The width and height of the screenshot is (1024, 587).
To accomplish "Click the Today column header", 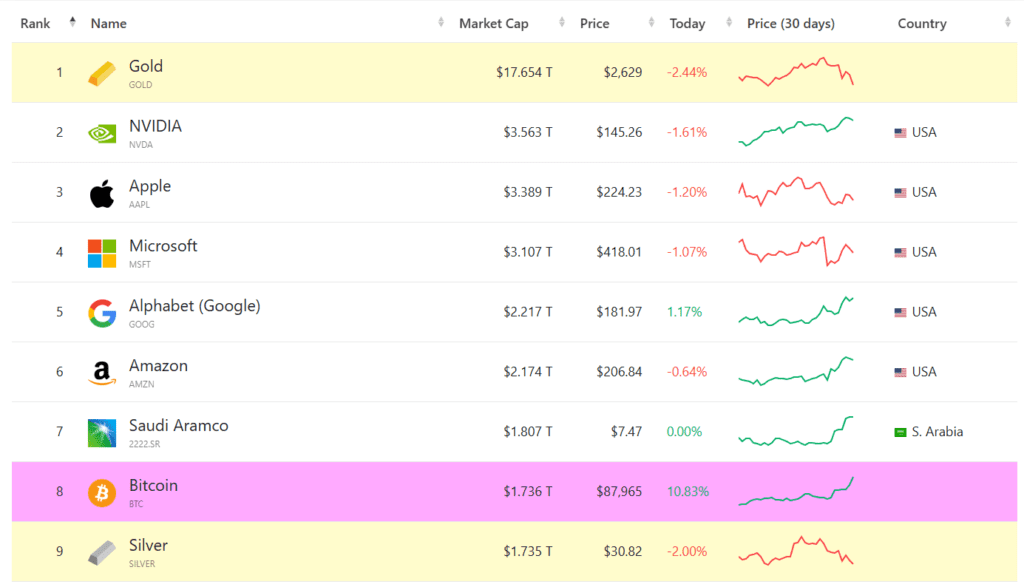I will click(687, 24).
